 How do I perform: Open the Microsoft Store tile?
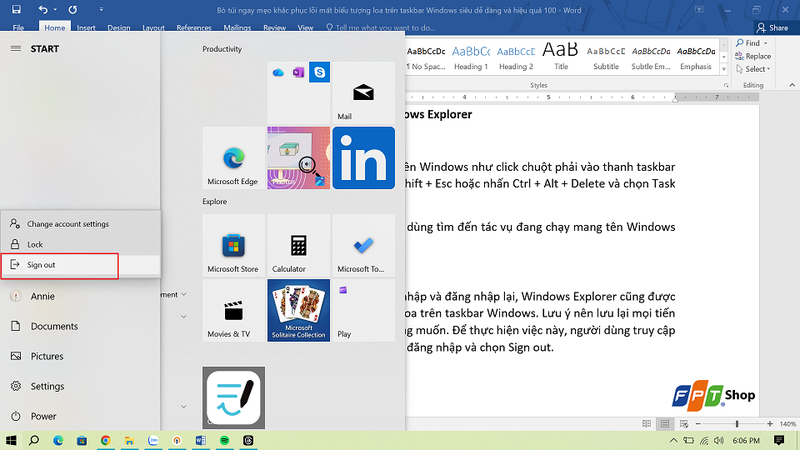coord(234,245)
